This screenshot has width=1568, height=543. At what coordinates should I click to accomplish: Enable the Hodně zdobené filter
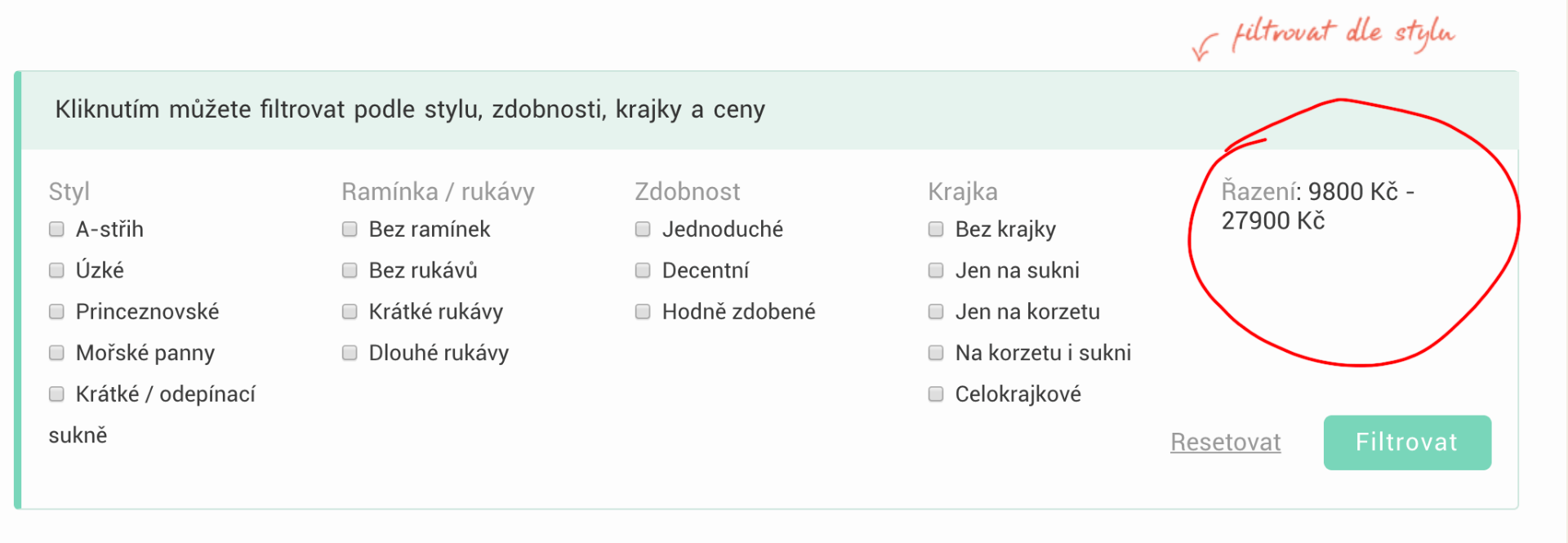[x=643, y=312]
